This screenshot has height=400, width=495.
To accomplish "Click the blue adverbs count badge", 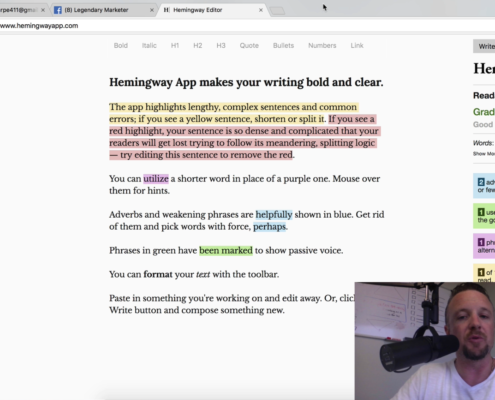I will [481, 182].
